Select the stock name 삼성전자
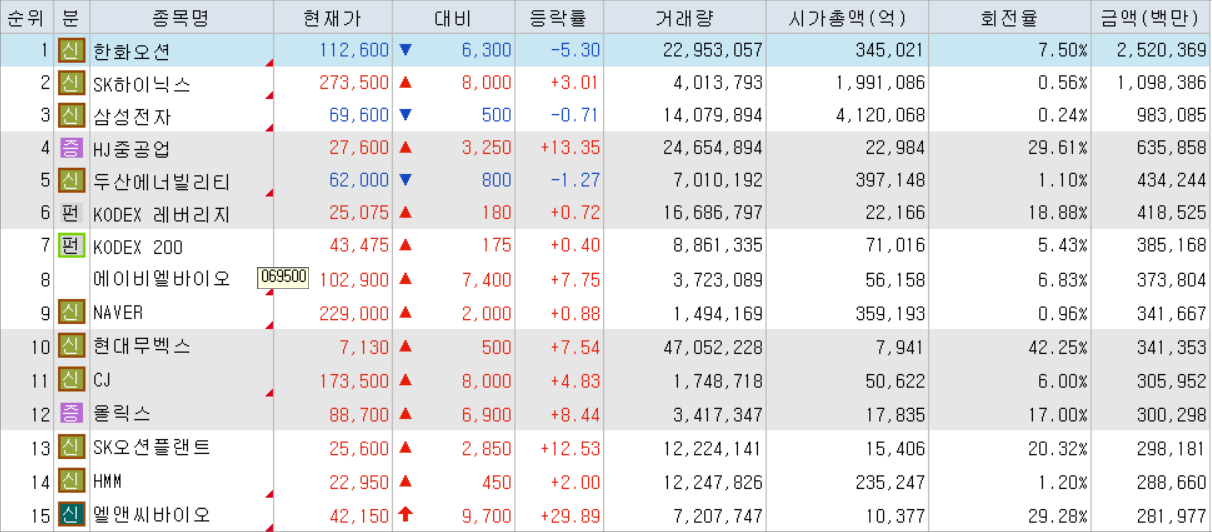The width and height of the screenshot is (1212, 532). (131, 116)
